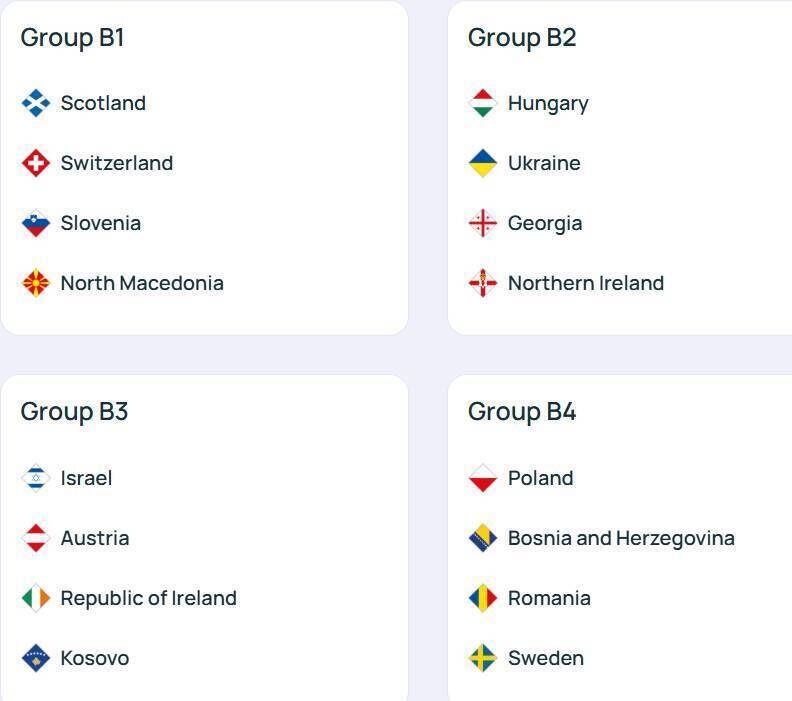The image size is (792, 701).
Task: Click the Bosnia and Herzegovina flag icon
Action: point(483,538)
